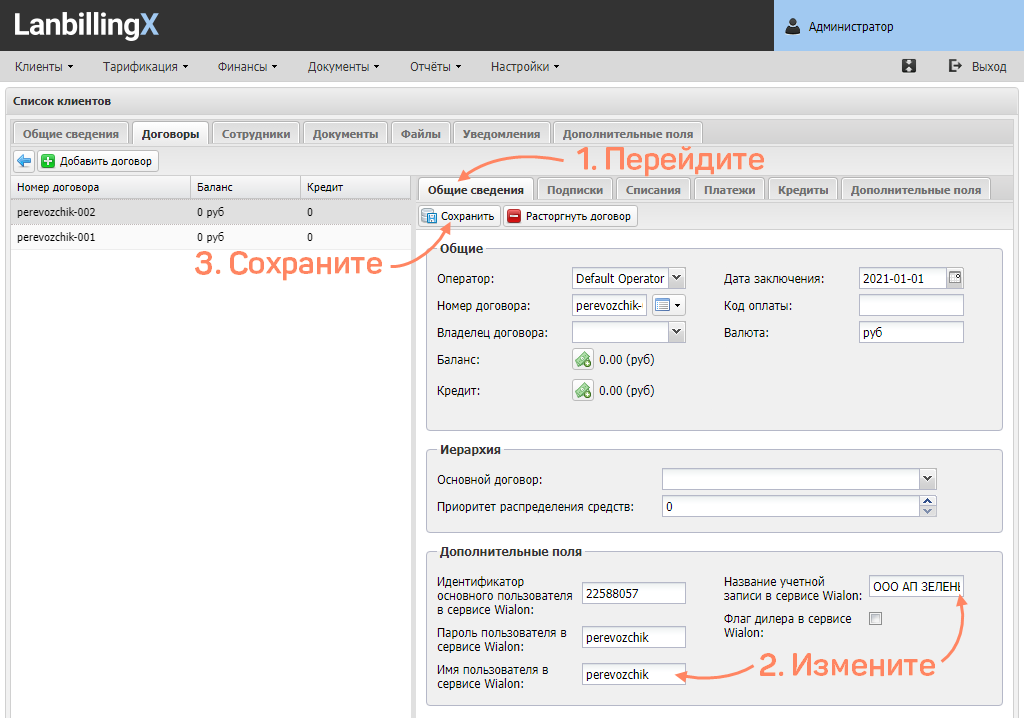This screenshot has width=1024, height=718.
Task: Click the Wialon identifier field 22588057
Action: click(x=633, y=593)
